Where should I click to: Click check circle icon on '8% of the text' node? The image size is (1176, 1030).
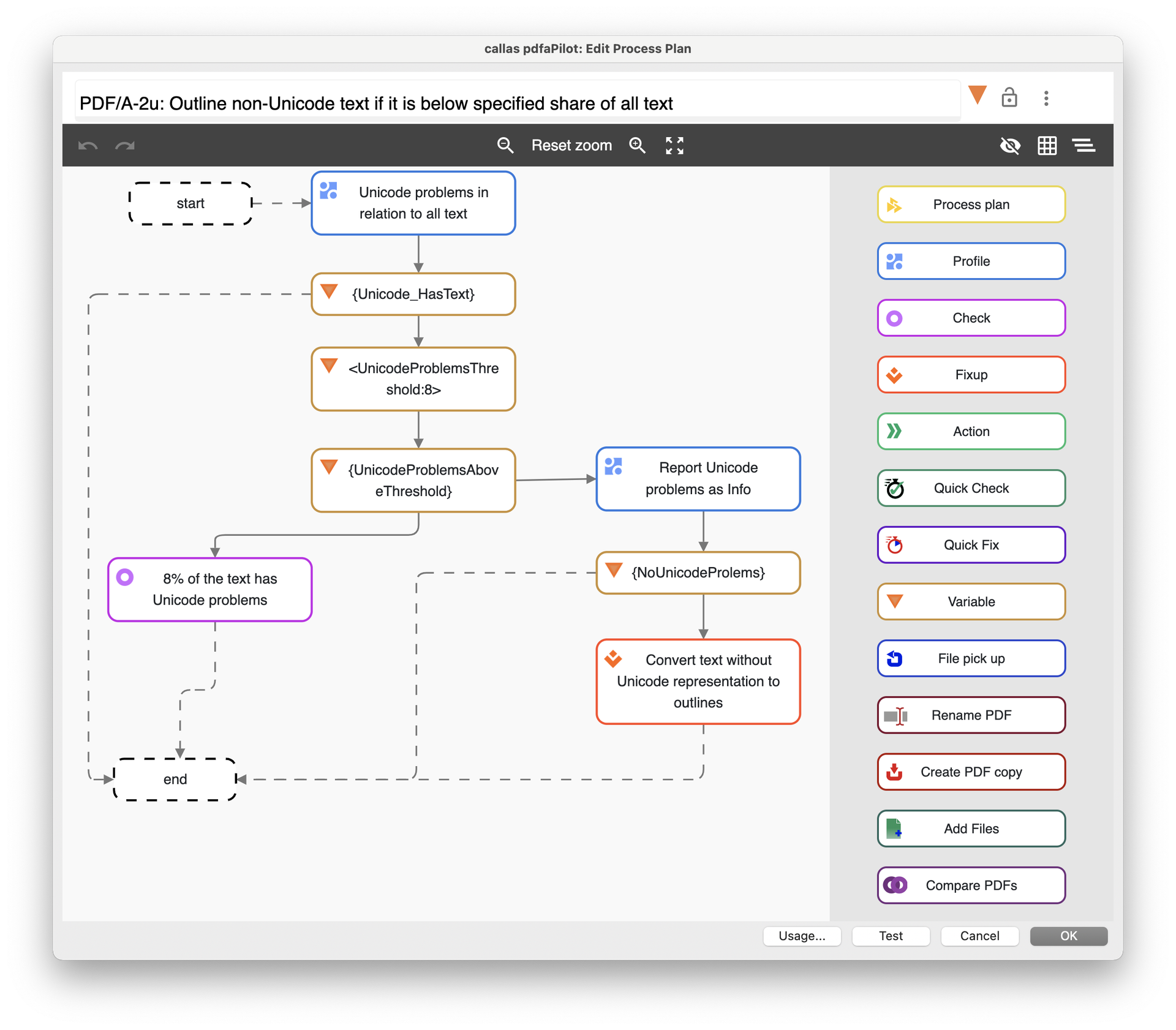pos(125,577)
